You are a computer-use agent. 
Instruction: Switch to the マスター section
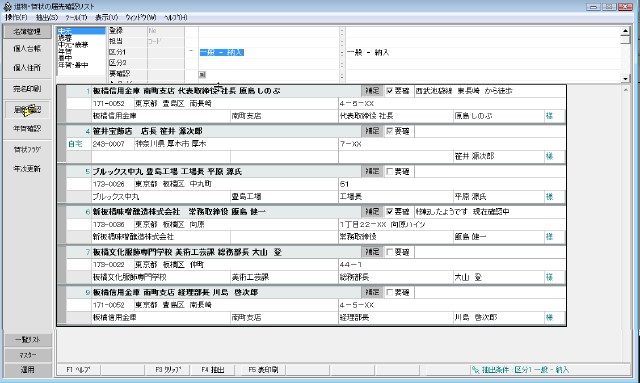pos(28,355)
